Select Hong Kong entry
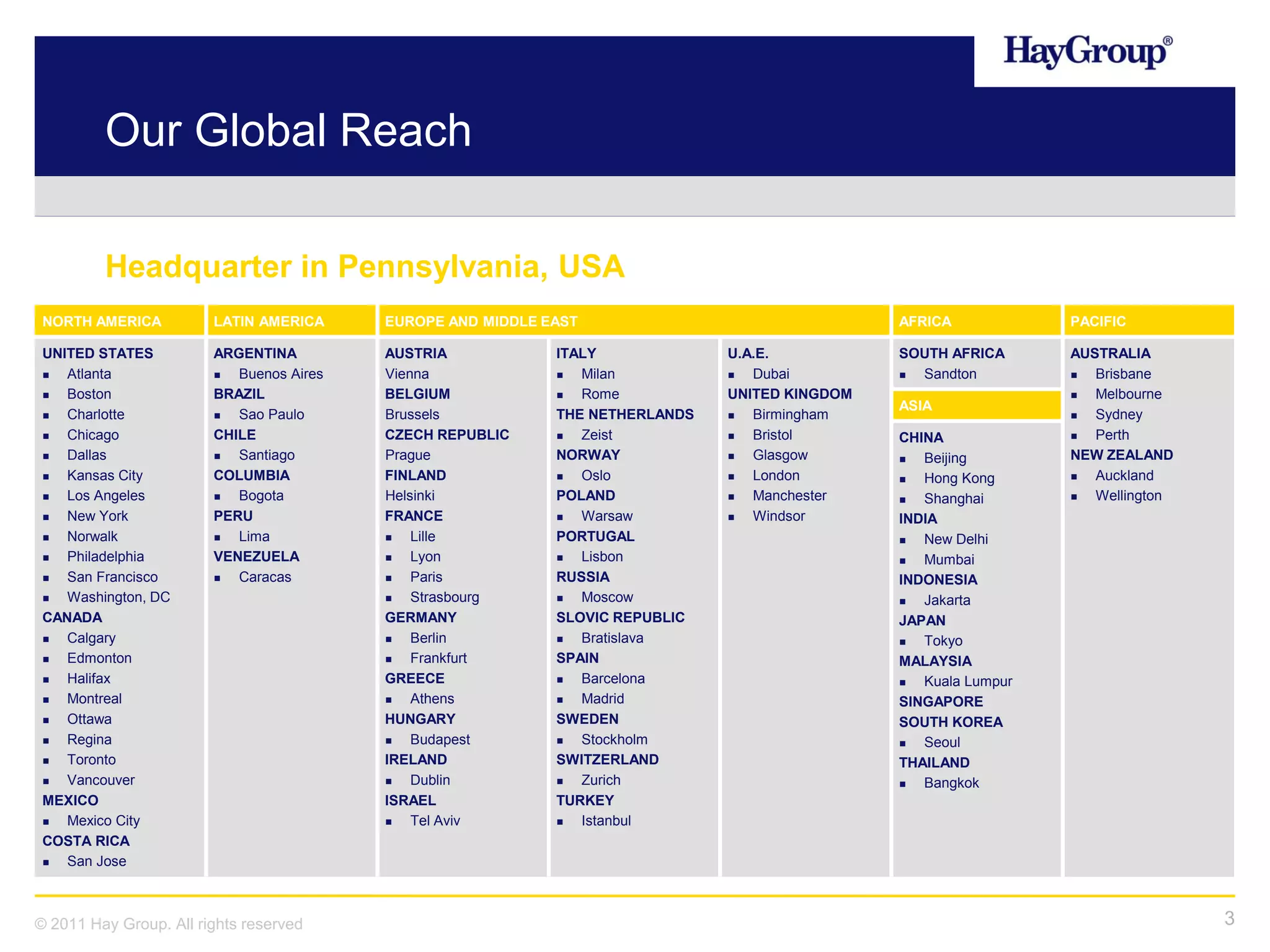Image resolution: width=1270 pixels, height=952 pixels. tap(959, 478)
